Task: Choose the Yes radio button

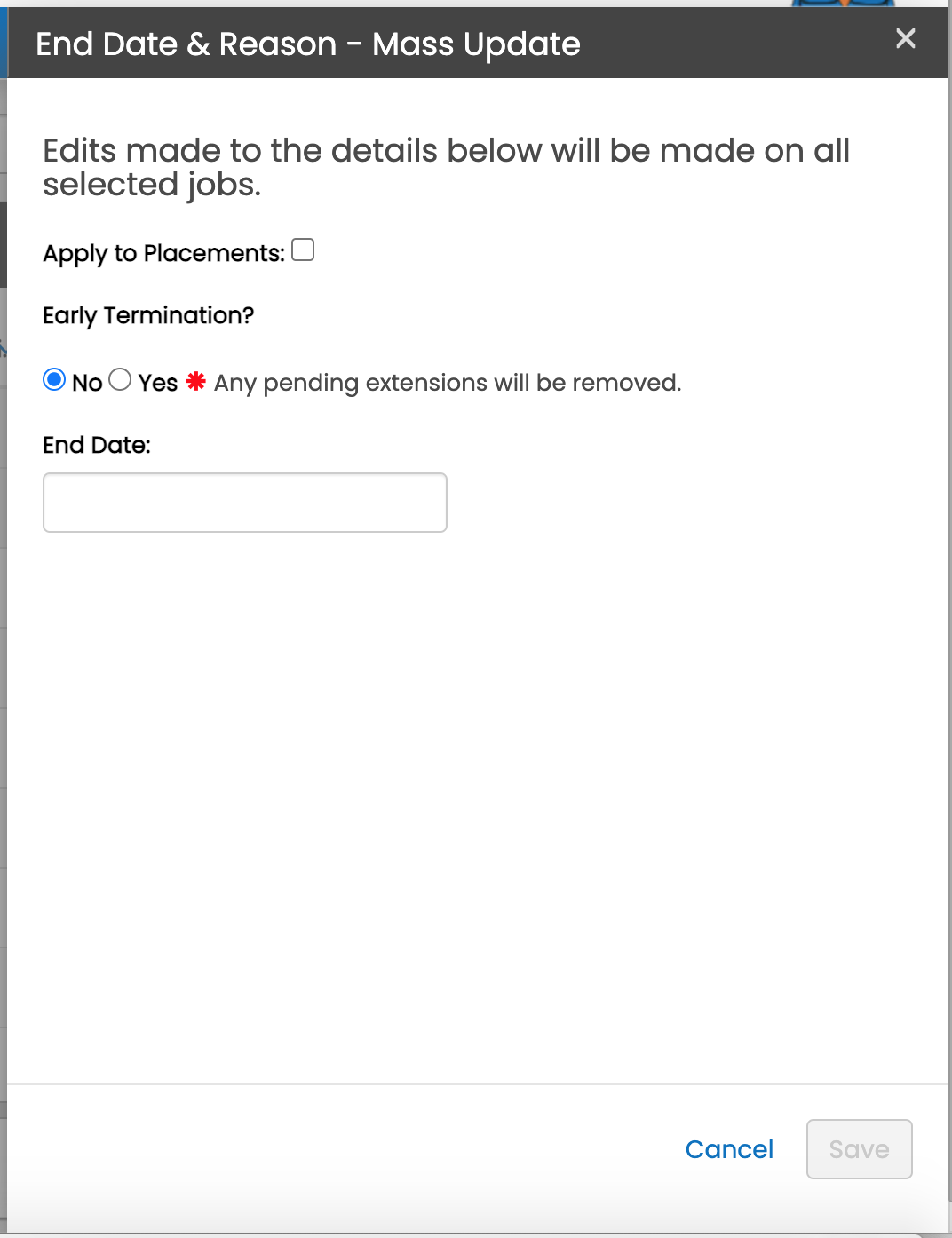Action: (x=120, y=380)
